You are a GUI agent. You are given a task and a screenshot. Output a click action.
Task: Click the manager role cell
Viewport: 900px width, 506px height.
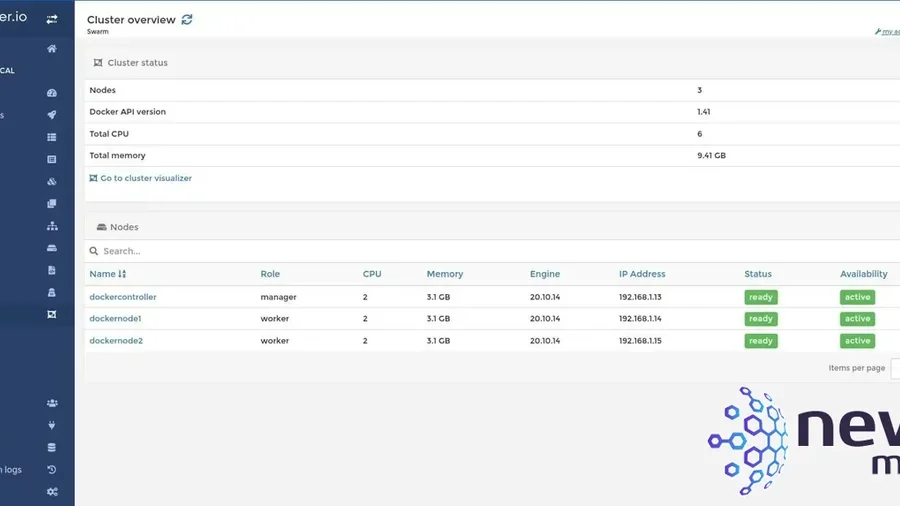pos(278,297)
